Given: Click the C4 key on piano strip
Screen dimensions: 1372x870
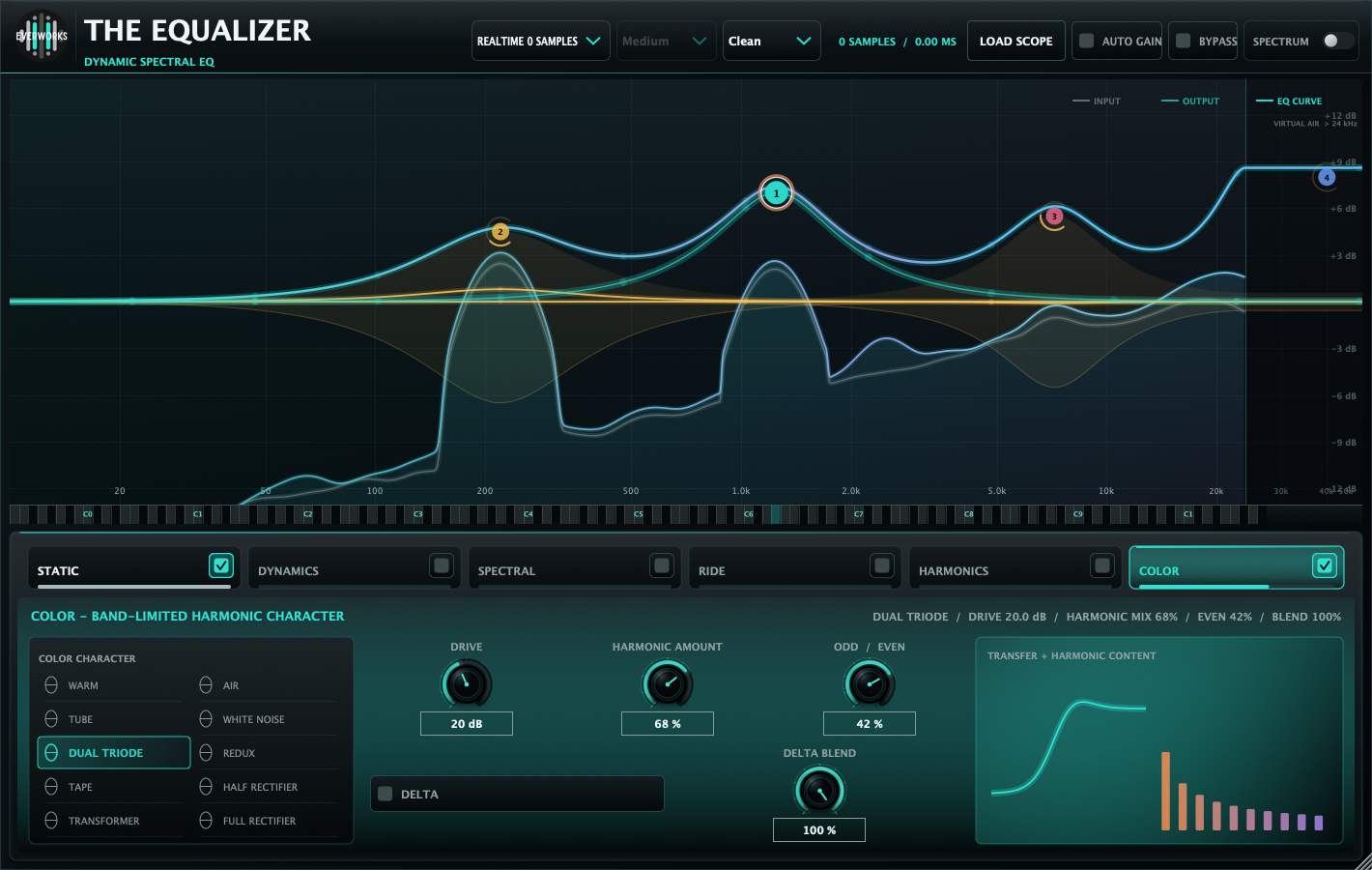Looking at the screenshot, I should coord(528,514).
